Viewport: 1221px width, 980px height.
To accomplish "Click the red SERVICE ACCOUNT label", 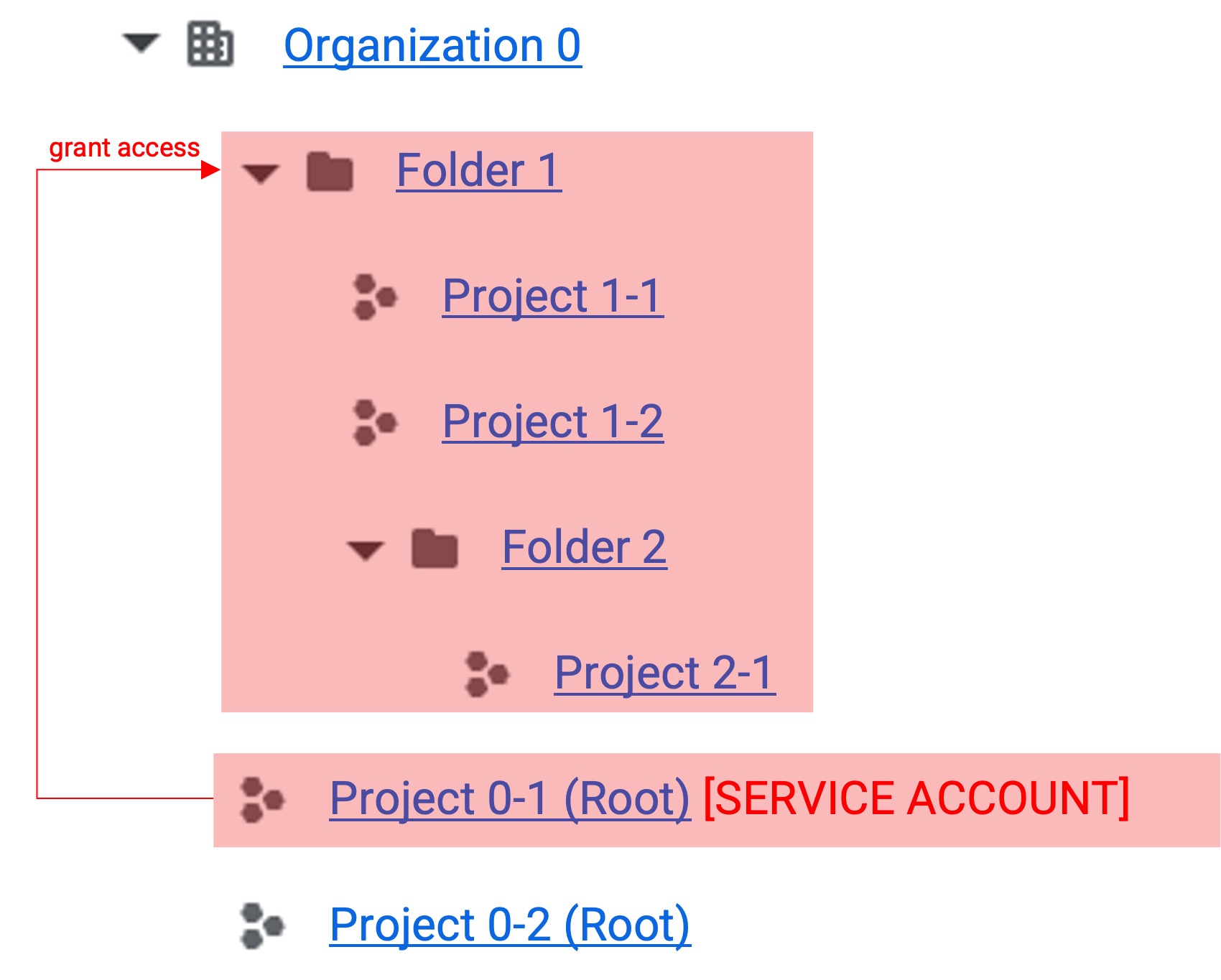I will (916, 798).
